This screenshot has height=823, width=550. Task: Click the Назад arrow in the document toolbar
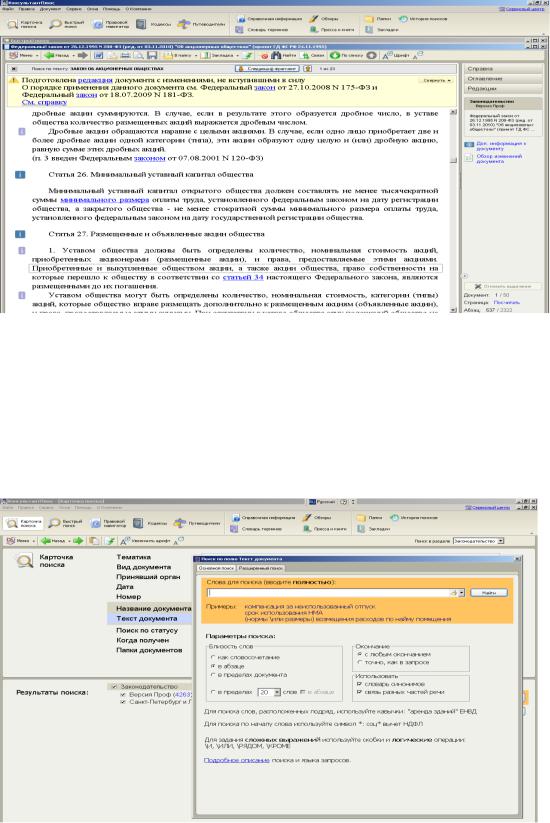point(57,55)
